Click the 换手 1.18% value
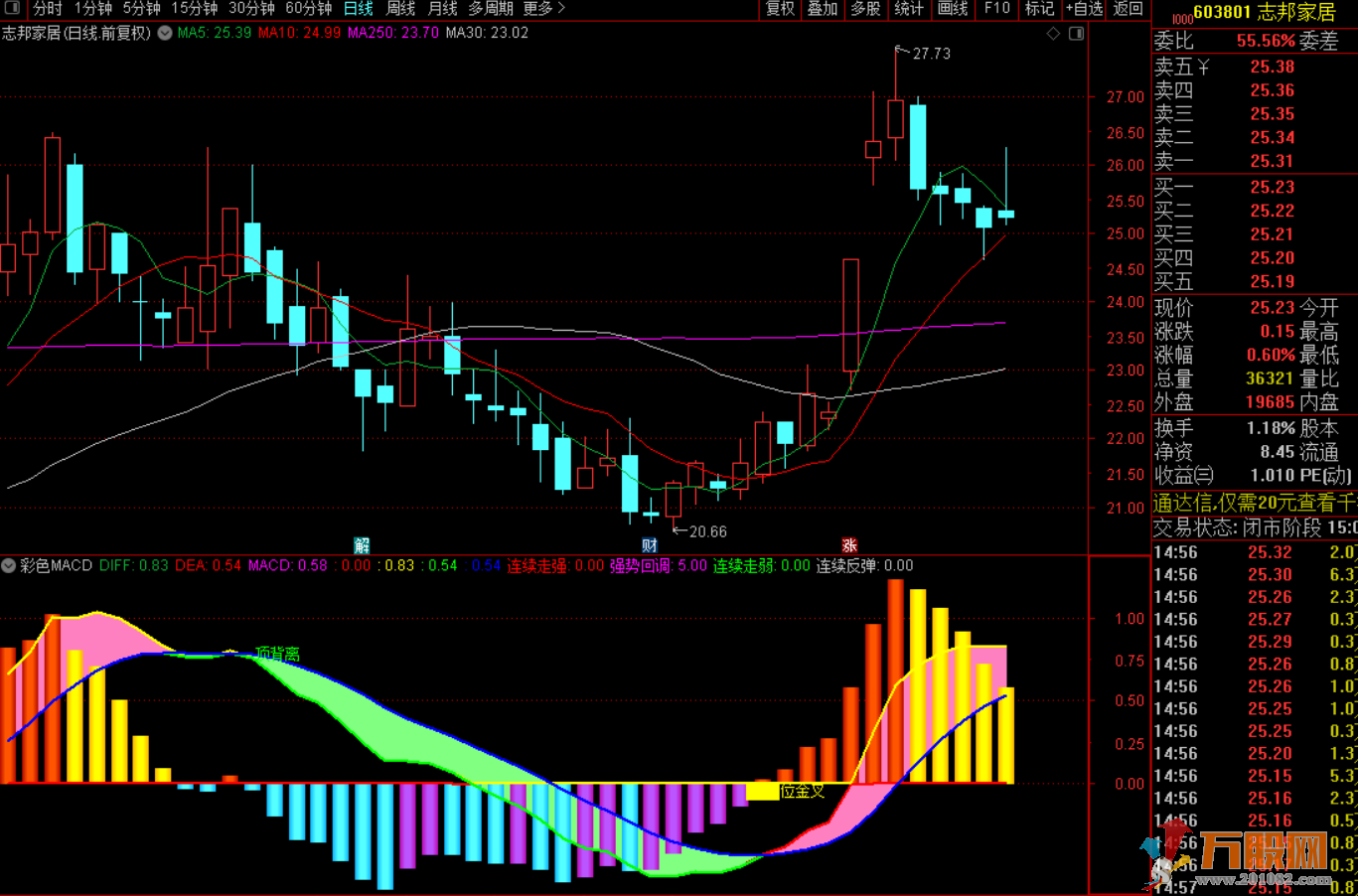This screenshot has height=896, width=1358. coord(1271,428)
